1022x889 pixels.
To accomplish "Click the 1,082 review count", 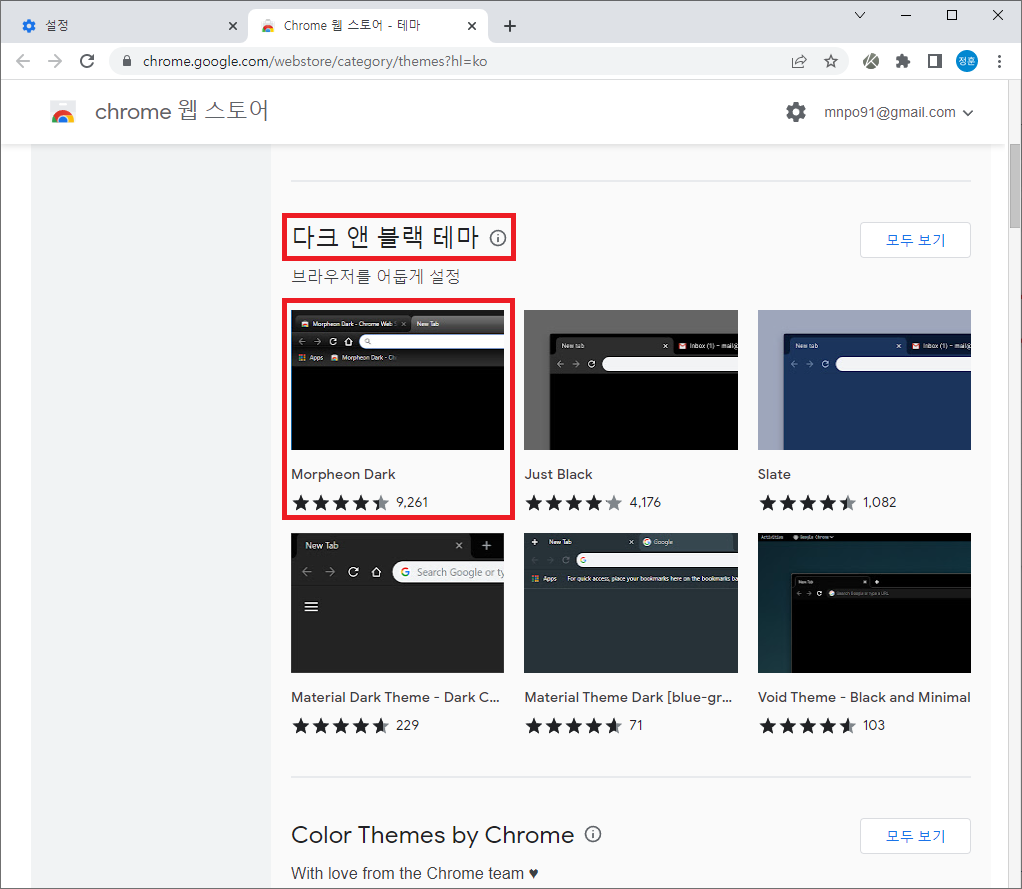I will tap(879, 503).
